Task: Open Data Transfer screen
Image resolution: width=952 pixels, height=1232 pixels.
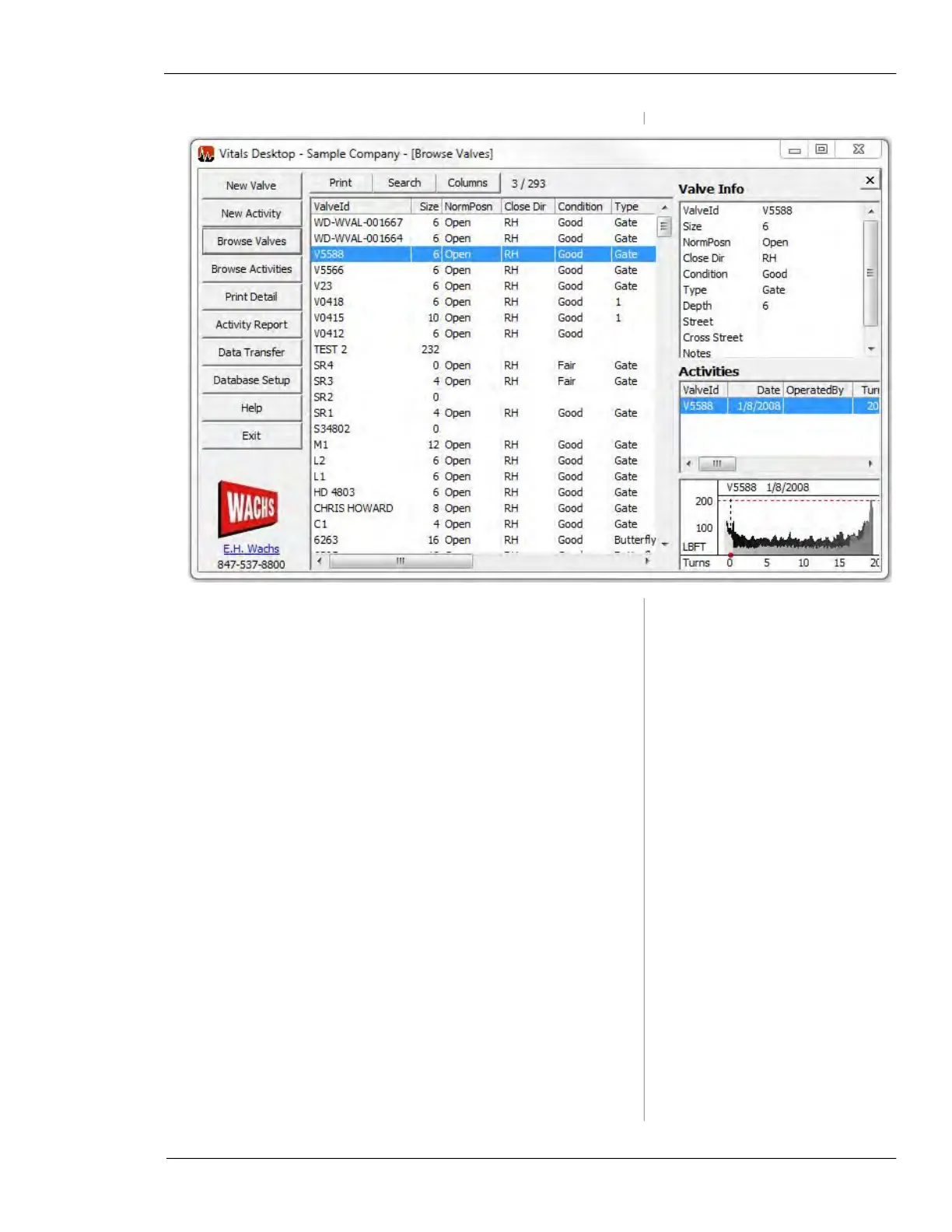Action: click(x=251, y=352)
